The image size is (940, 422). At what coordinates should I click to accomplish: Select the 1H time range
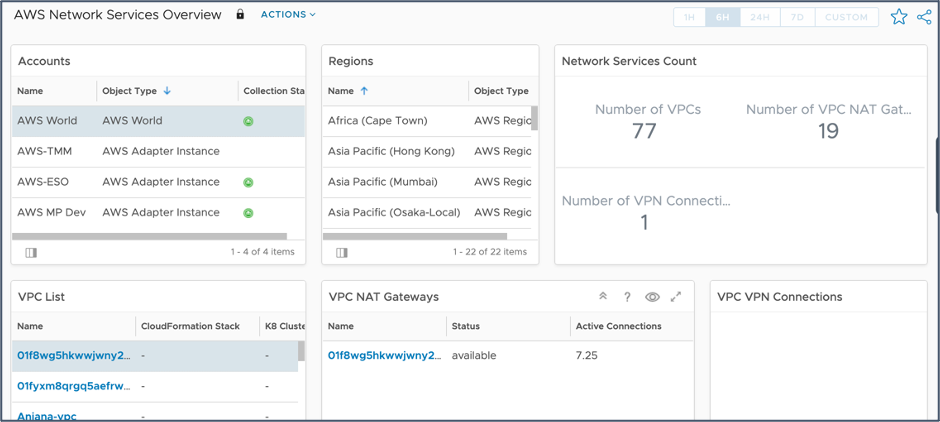(689, 18)
